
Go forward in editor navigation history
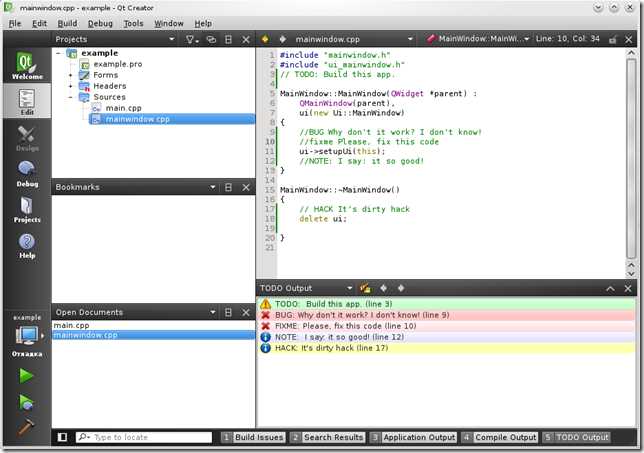(x=283, y=39)
